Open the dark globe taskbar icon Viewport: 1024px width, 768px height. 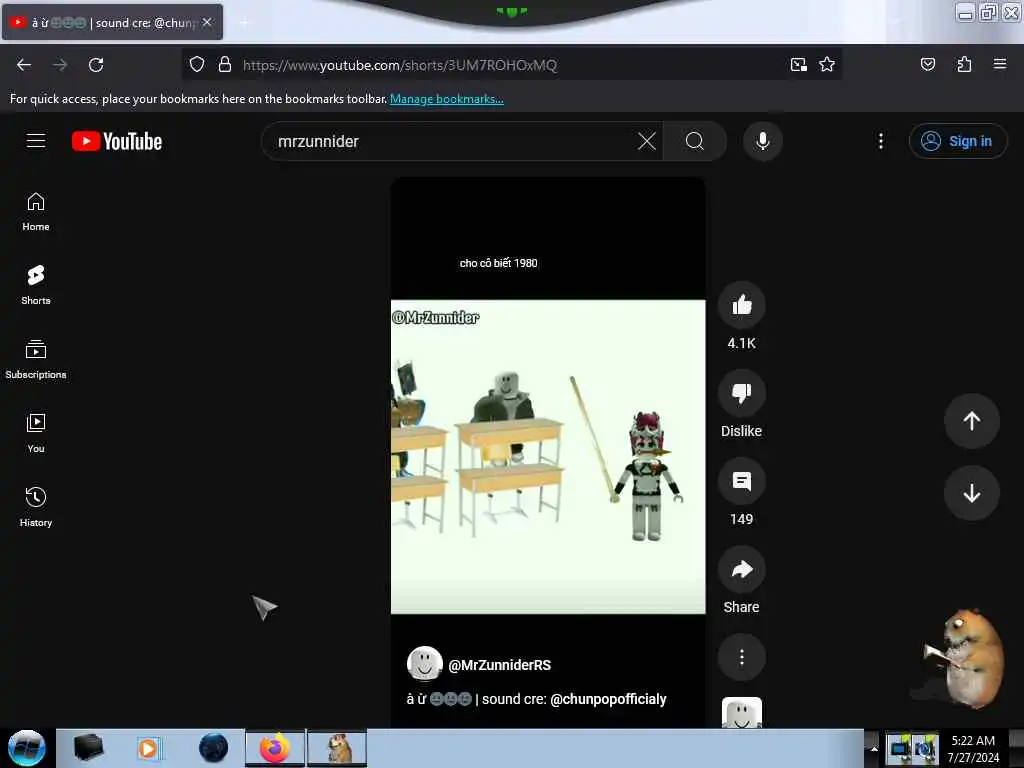(214, 748)
